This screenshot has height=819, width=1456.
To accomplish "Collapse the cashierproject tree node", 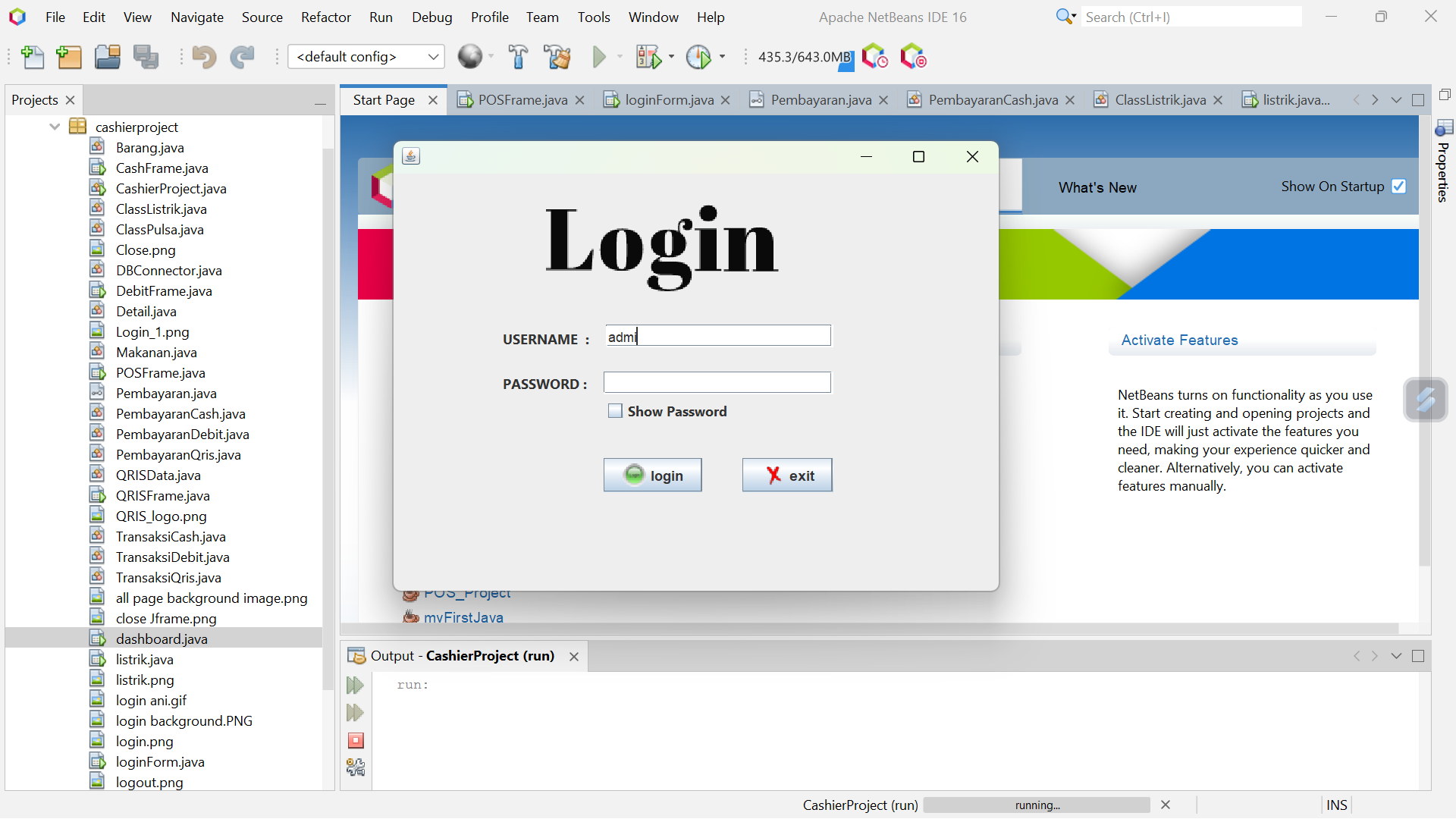I will tap(55, 127).
